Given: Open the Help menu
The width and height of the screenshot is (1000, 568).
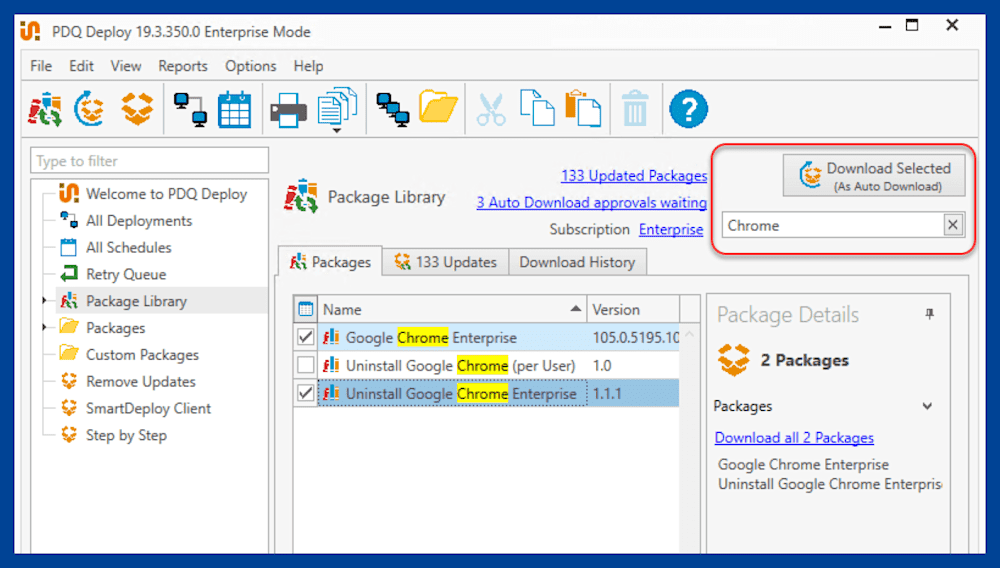Looking at the screenshot, I should click(x=308, y=66).
